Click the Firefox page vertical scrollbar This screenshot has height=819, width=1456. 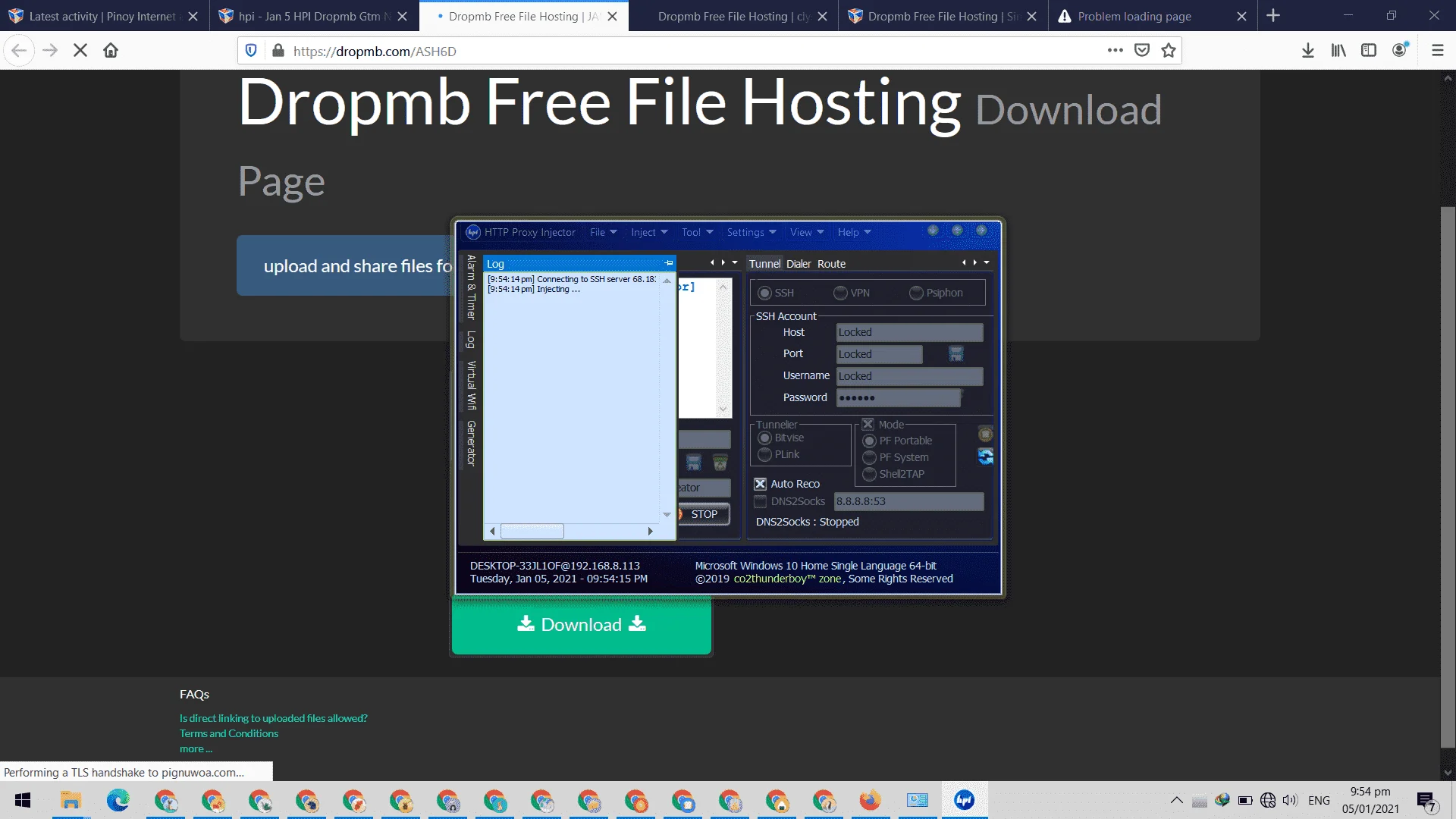(x=1448, y=478)
